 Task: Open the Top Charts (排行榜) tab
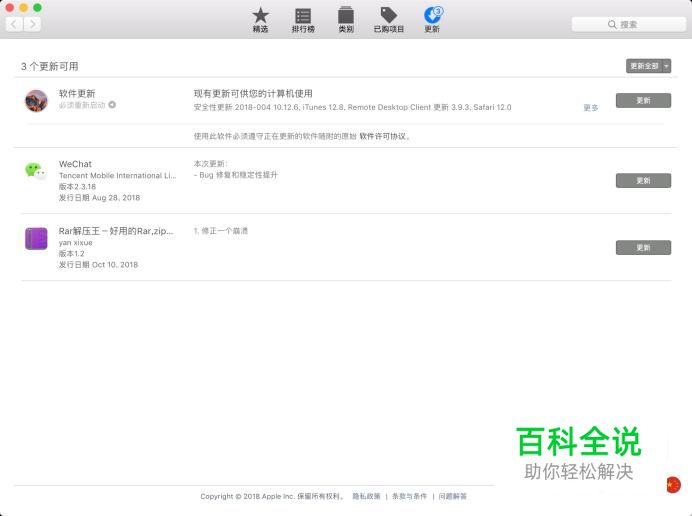coord(303,20)
